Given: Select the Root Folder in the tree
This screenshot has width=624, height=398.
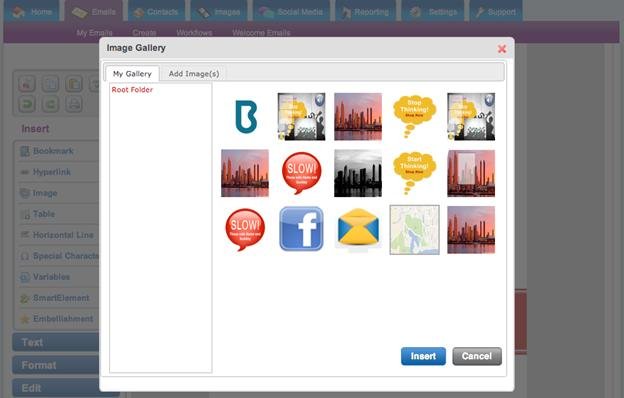Looking at the screenshot, I should tap(132, 90).
